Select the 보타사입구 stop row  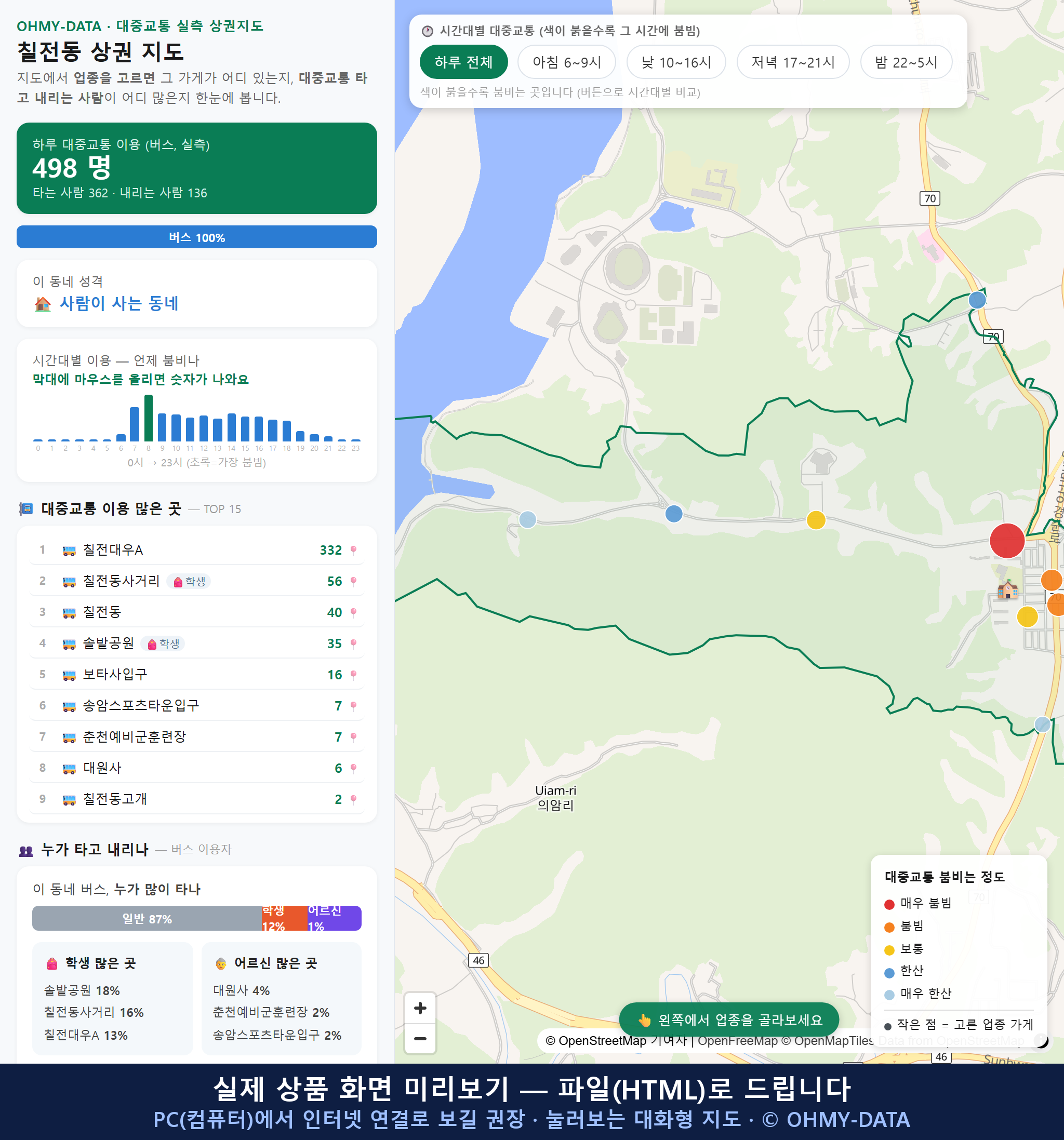pos(197,674)
